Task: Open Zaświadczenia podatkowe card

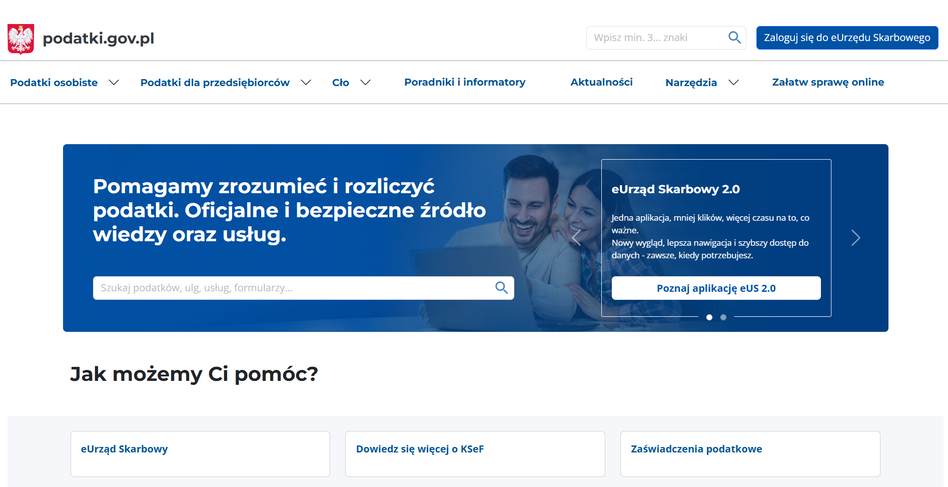Action: pyautogui.click(x=750, y=454)
